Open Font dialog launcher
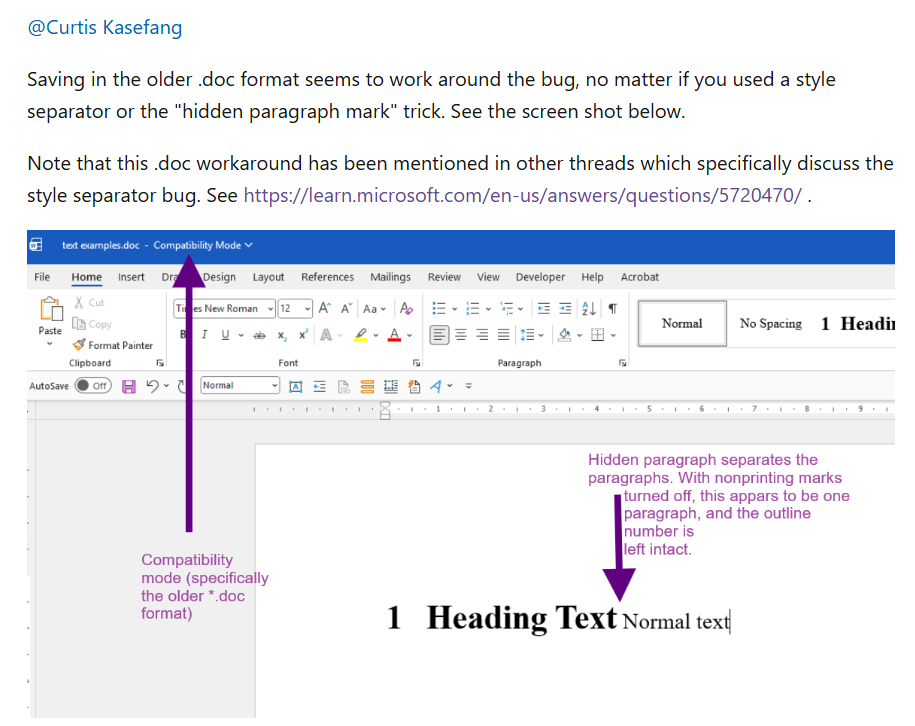This screenshot has height=726, width=915. (x=417, y=363)
